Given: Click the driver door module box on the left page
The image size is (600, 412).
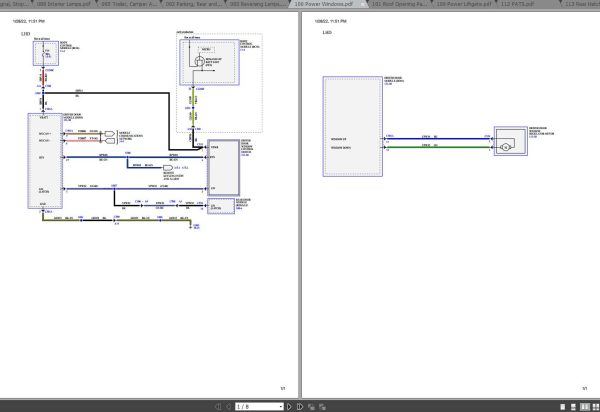Looking at the screenshot, I should point(45,161).
